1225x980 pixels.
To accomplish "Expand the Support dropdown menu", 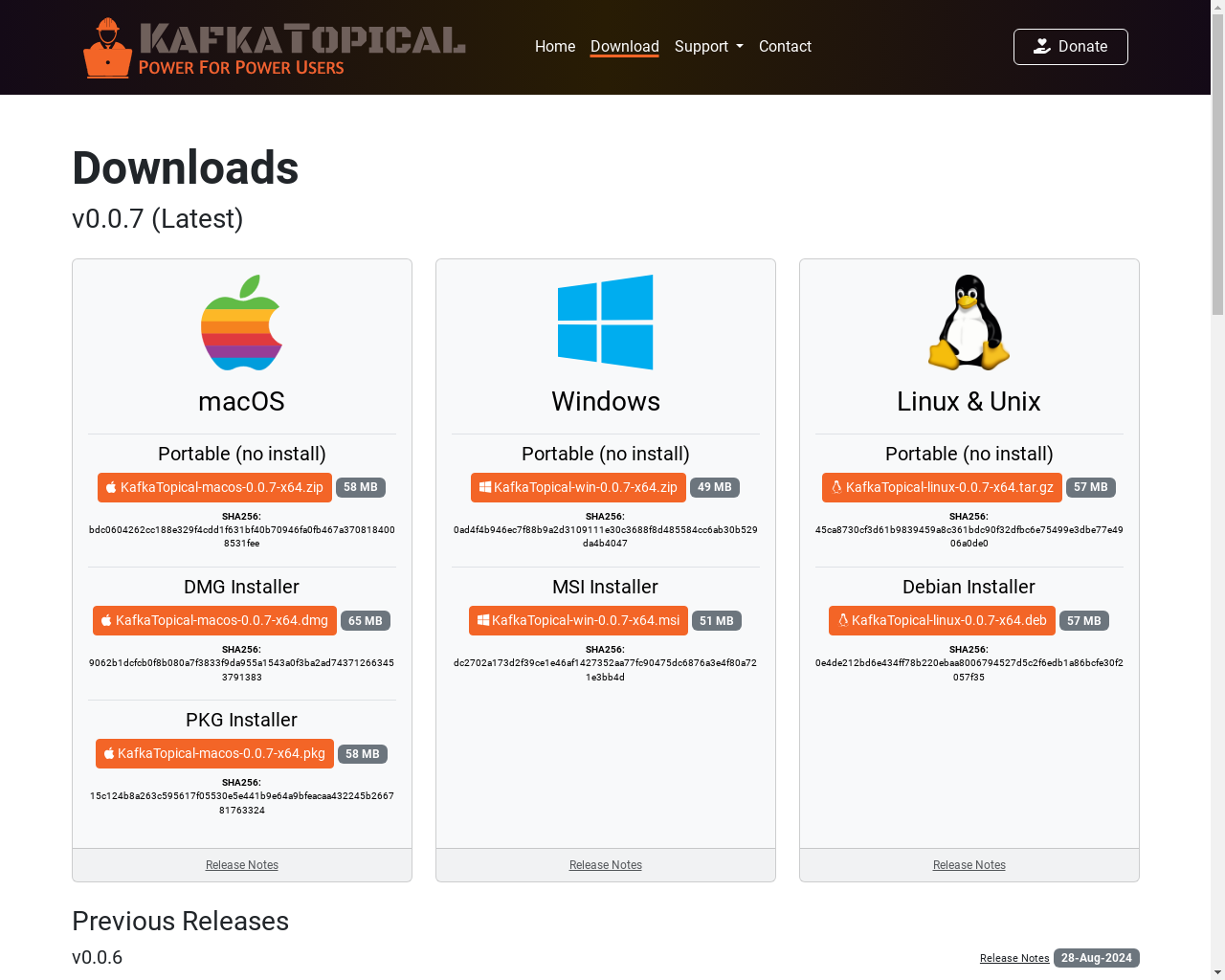I will click(709, 46).
